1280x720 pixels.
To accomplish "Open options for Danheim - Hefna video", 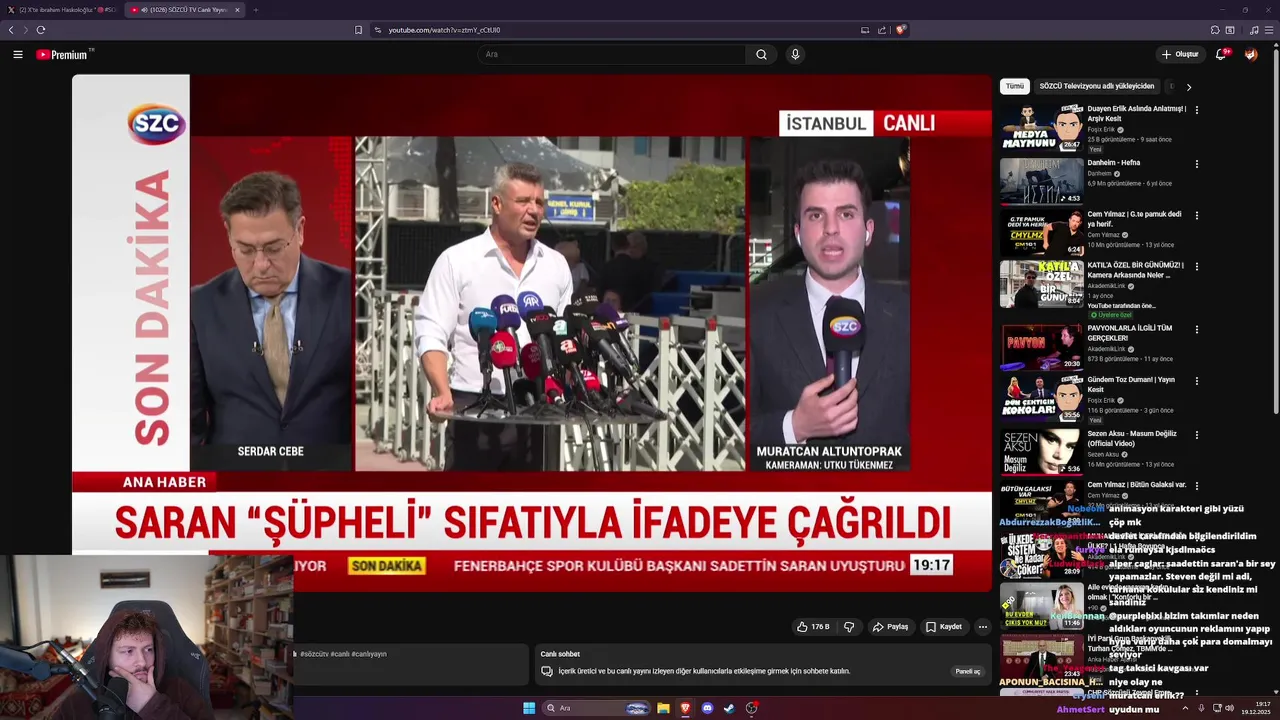I will point(1197,164).
